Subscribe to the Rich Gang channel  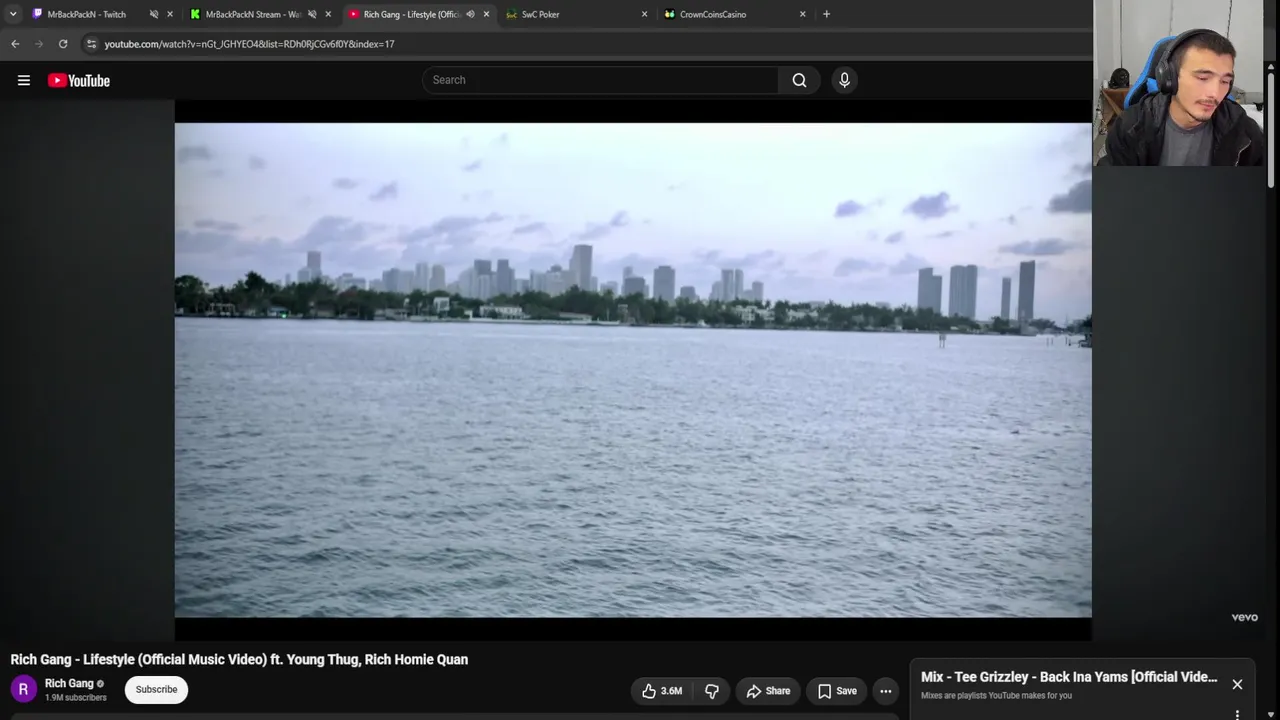(x=156, y=690)
